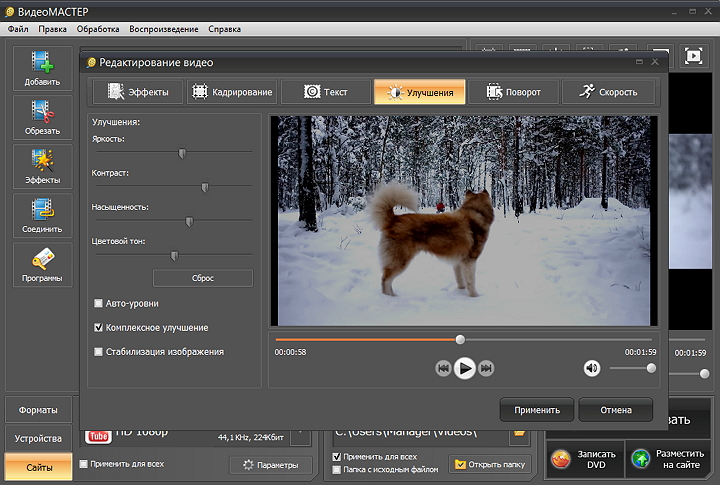This screenshot has height=485, width=720.
Task: Click the ВидеоМАСТЕР logo in title bar
Action: tap(10, 12)
